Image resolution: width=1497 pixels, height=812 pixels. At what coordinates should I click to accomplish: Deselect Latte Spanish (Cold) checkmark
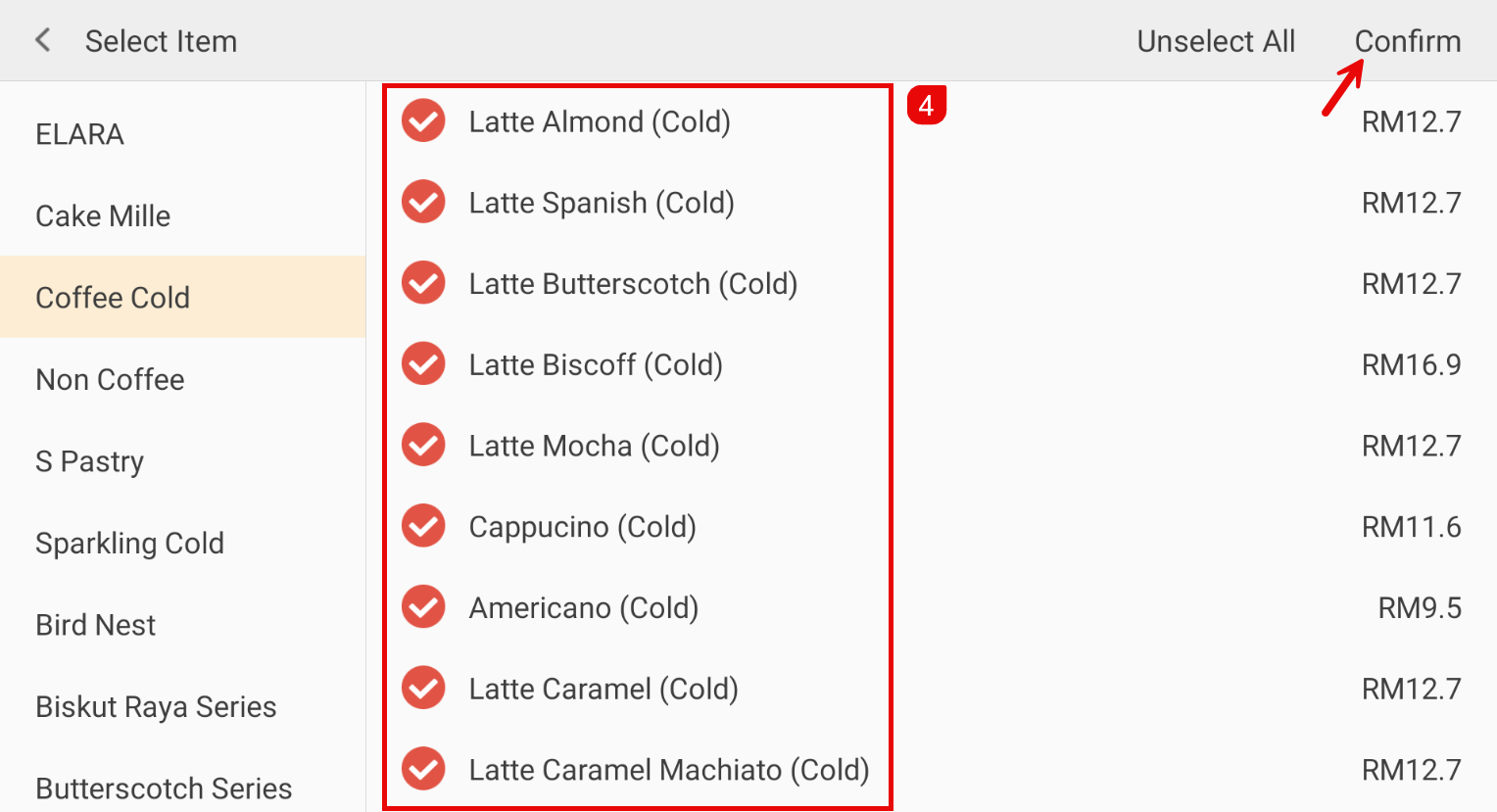coord(423,203)
